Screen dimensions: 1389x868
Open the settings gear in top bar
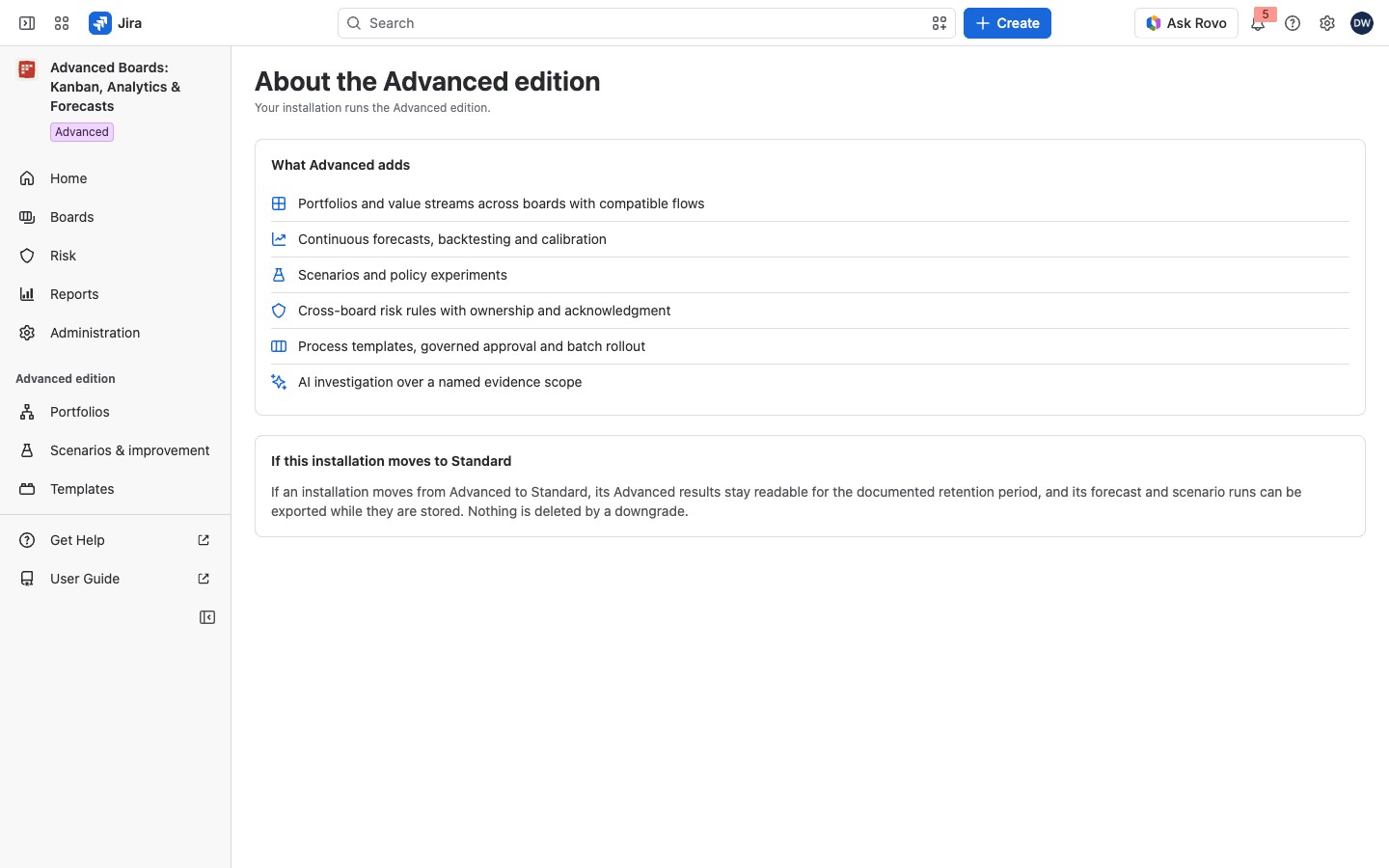coord(1327,23)
